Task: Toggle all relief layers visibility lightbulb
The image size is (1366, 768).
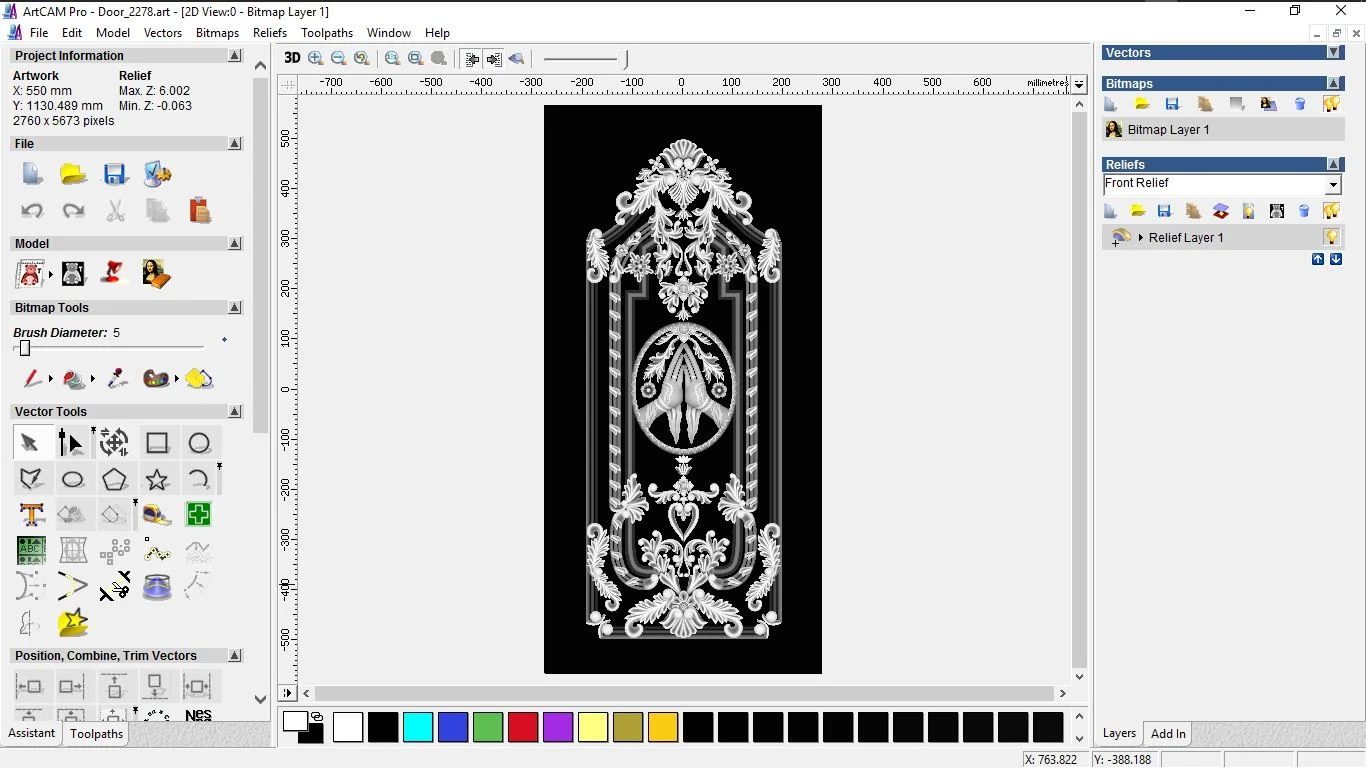Action: (1331, 211)
